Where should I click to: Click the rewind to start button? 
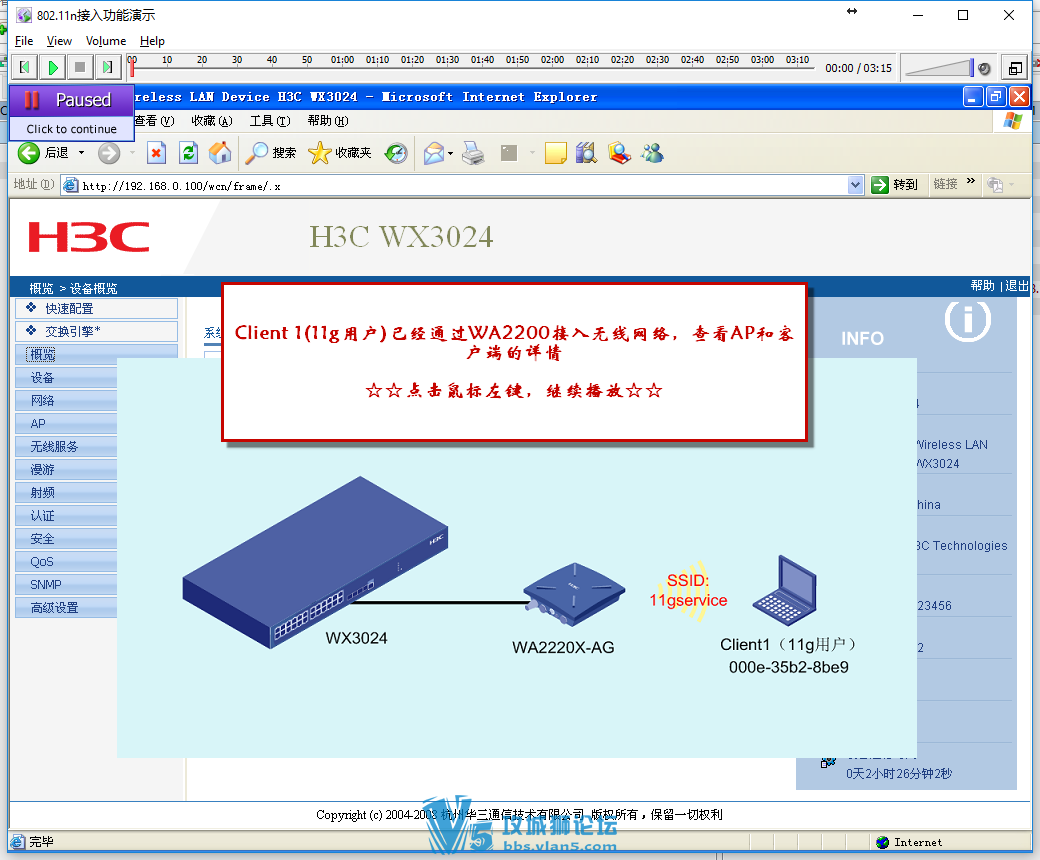click(25, 67)
